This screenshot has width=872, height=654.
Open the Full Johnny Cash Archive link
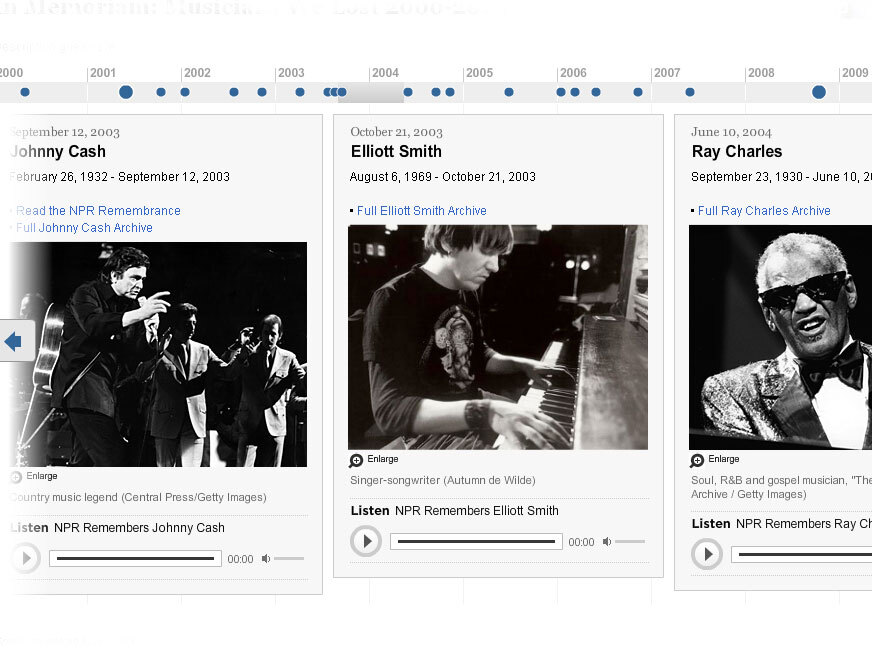(84, 227)
